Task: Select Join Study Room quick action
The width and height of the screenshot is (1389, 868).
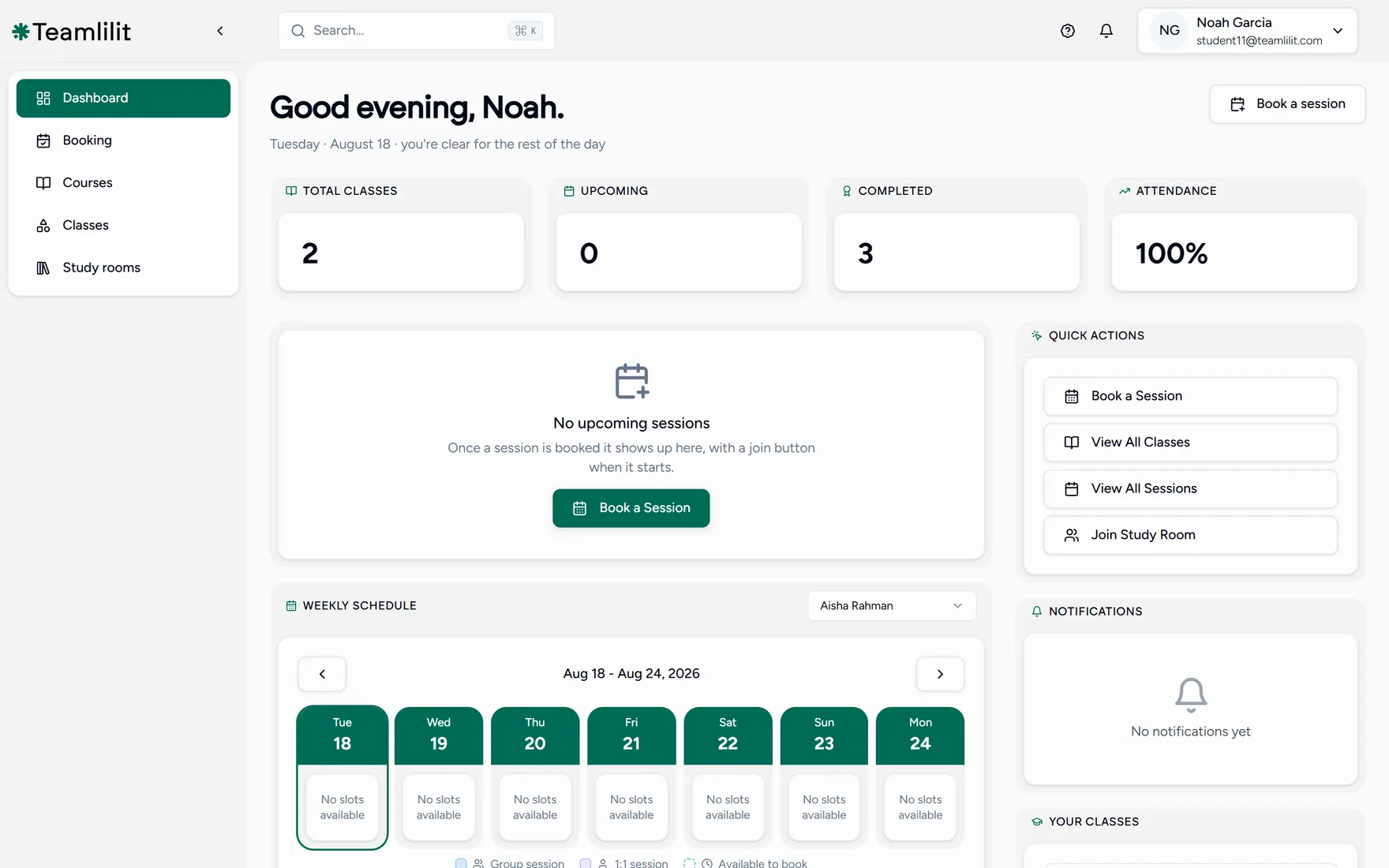Action: tap(1190, 535)
